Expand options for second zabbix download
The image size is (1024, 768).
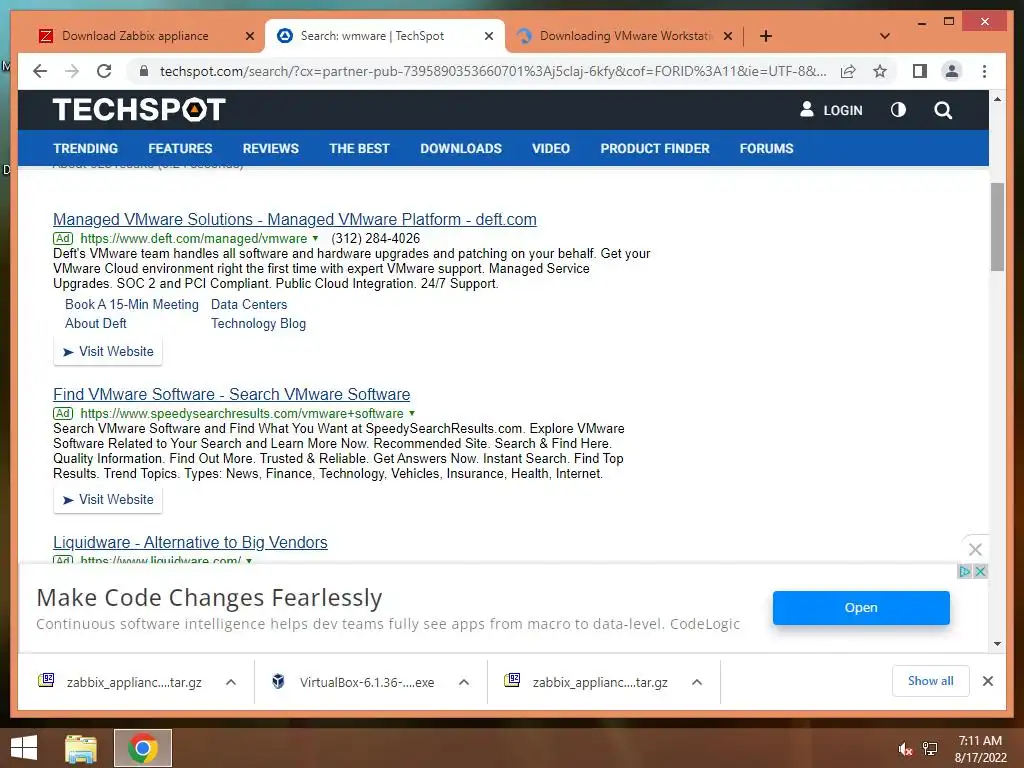(x=697, y=682)
